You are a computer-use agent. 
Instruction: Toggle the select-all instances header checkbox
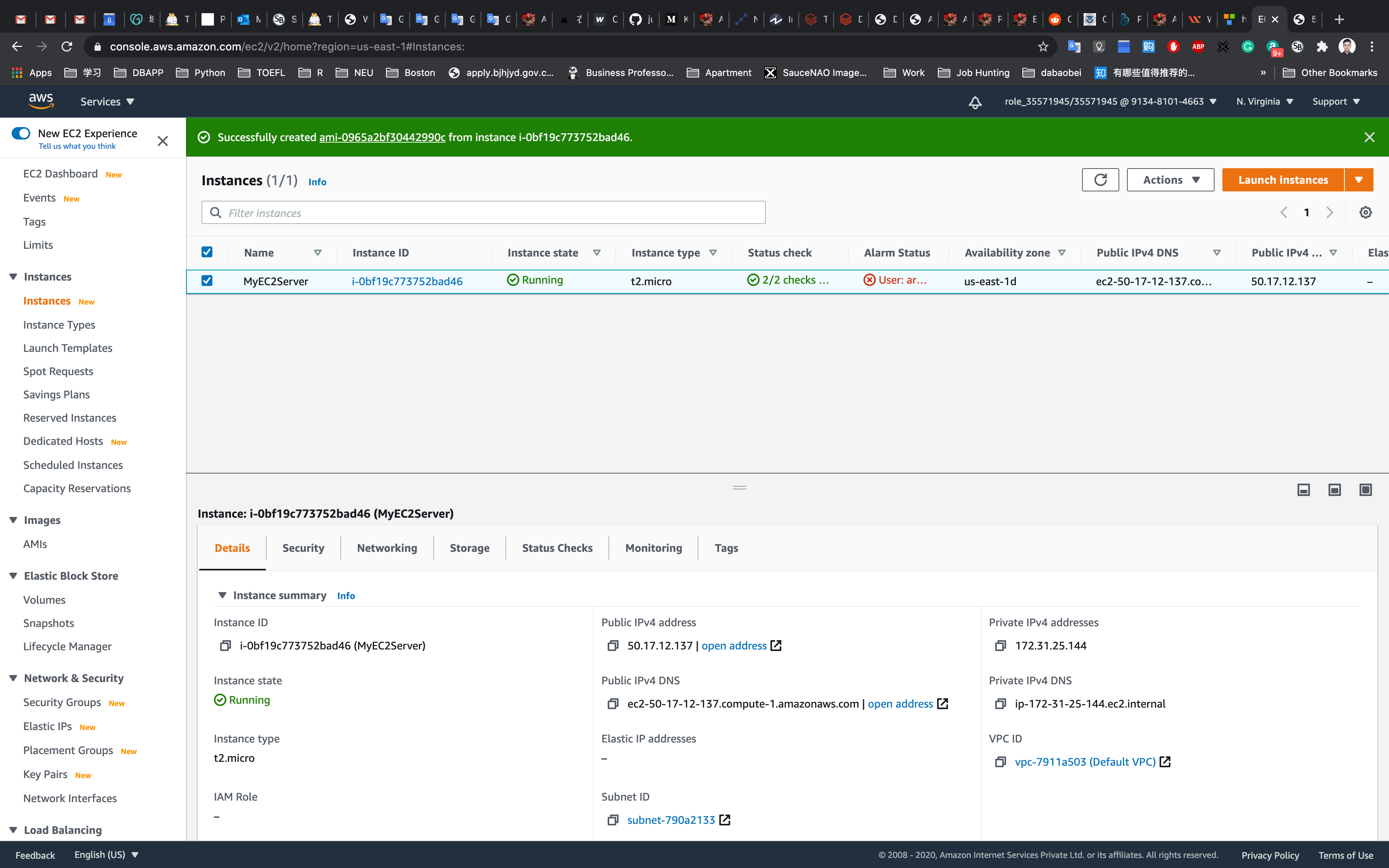207,252
